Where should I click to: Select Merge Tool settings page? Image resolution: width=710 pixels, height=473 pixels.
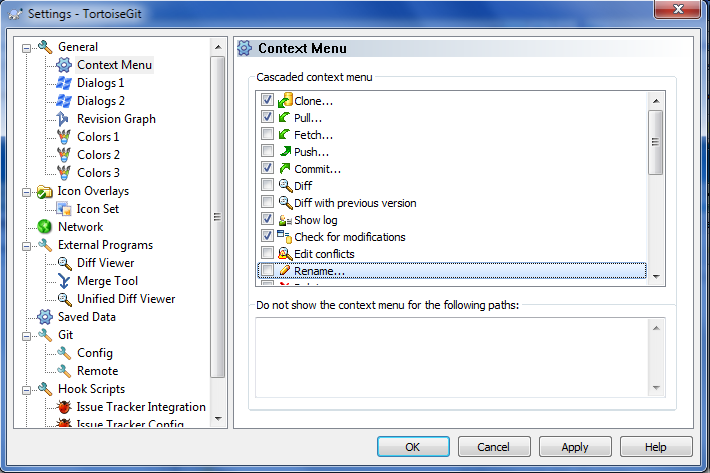[107, 281]
